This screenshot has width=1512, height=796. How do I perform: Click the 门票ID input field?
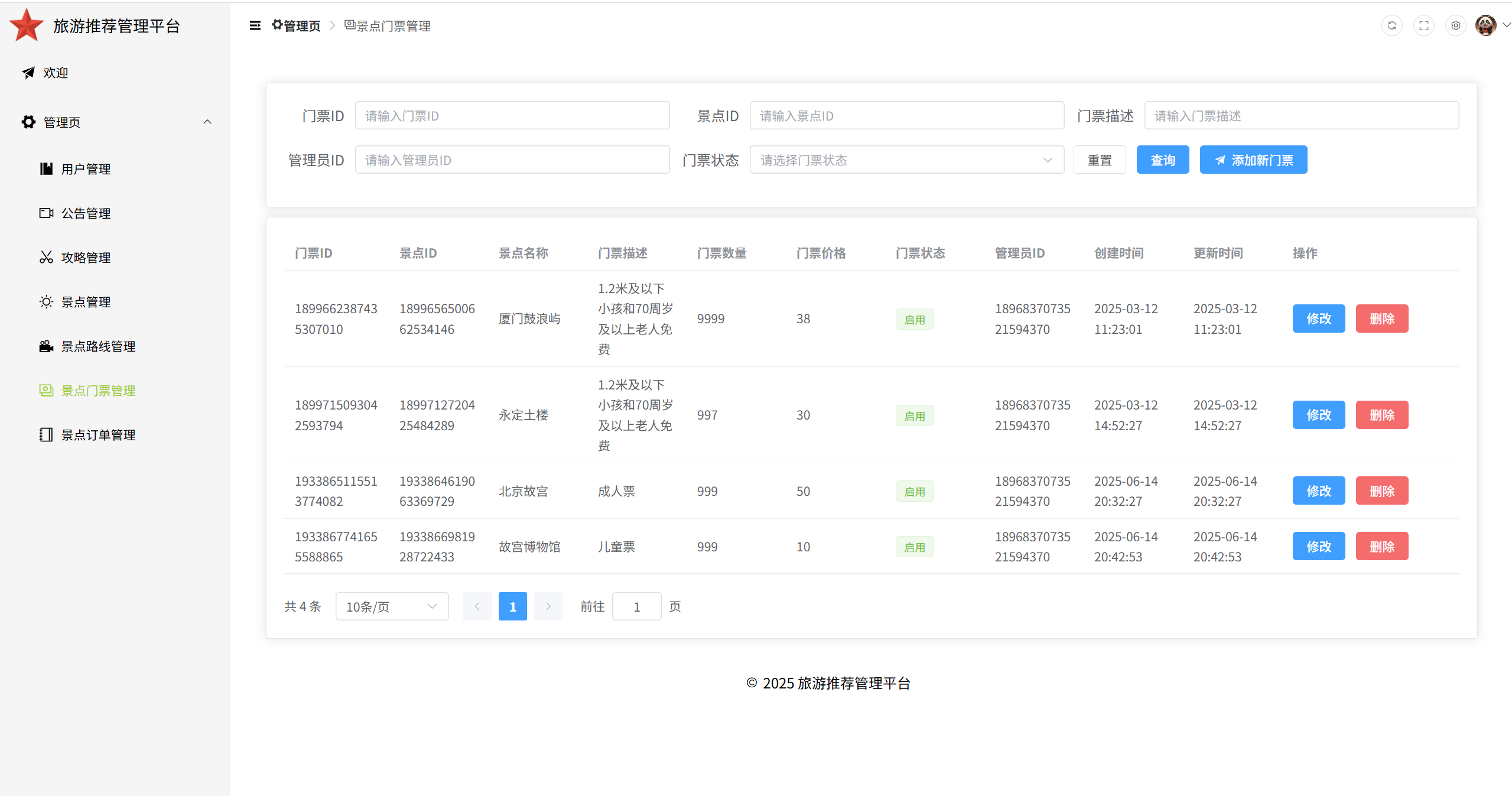512,116
